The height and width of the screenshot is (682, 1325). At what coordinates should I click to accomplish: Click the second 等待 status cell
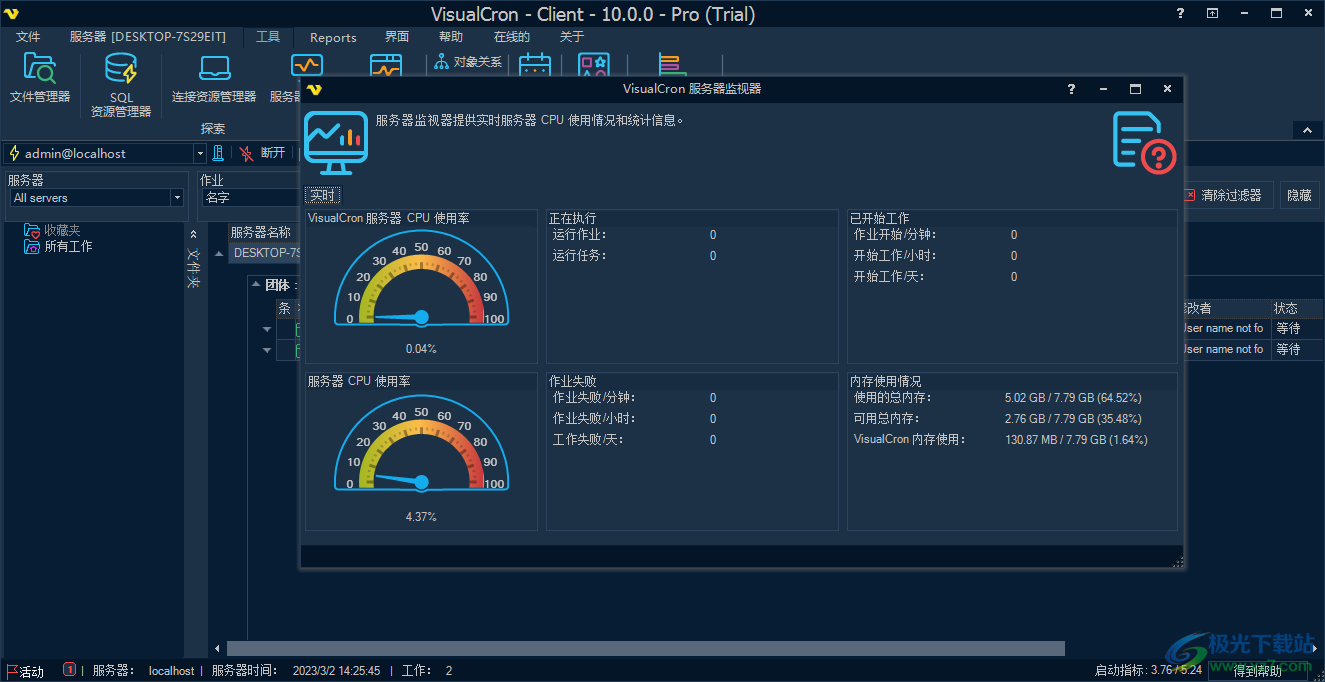click(x=1296, y=349)
